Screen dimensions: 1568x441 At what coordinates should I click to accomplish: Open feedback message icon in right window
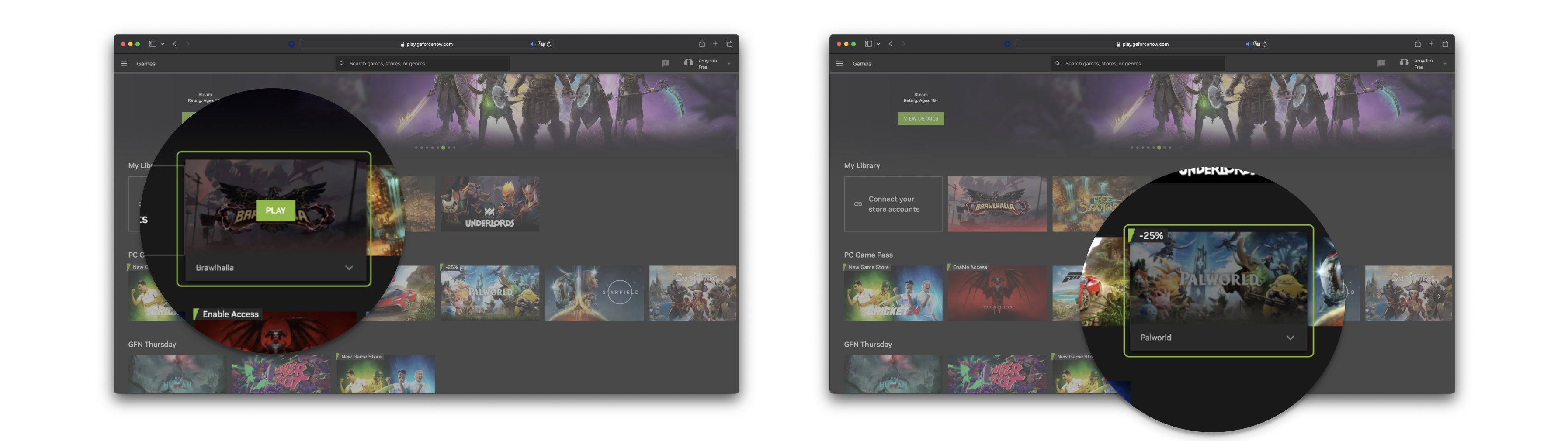click(1381, 62)
